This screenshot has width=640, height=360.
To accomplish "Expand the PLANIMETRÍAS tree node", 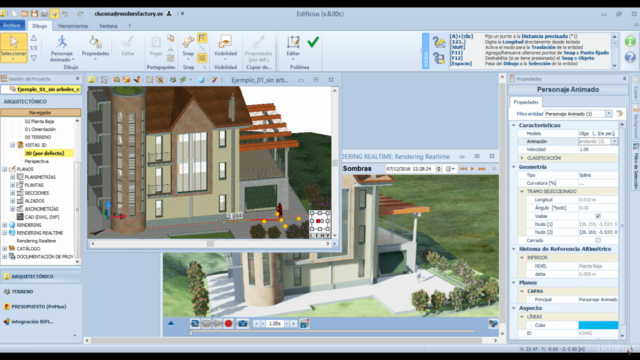I will pyautogui.click(x=12, y=177).
